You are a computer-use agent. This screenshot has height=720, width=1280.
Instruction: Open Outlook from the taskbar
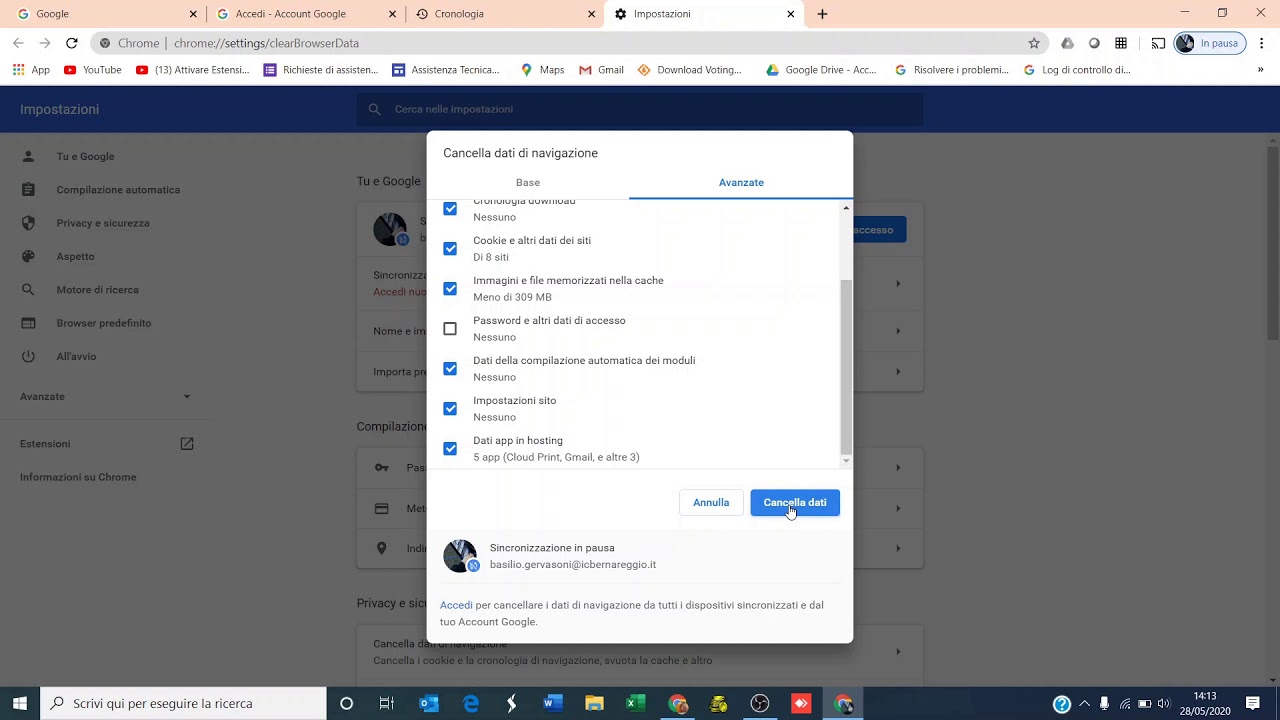429,704
